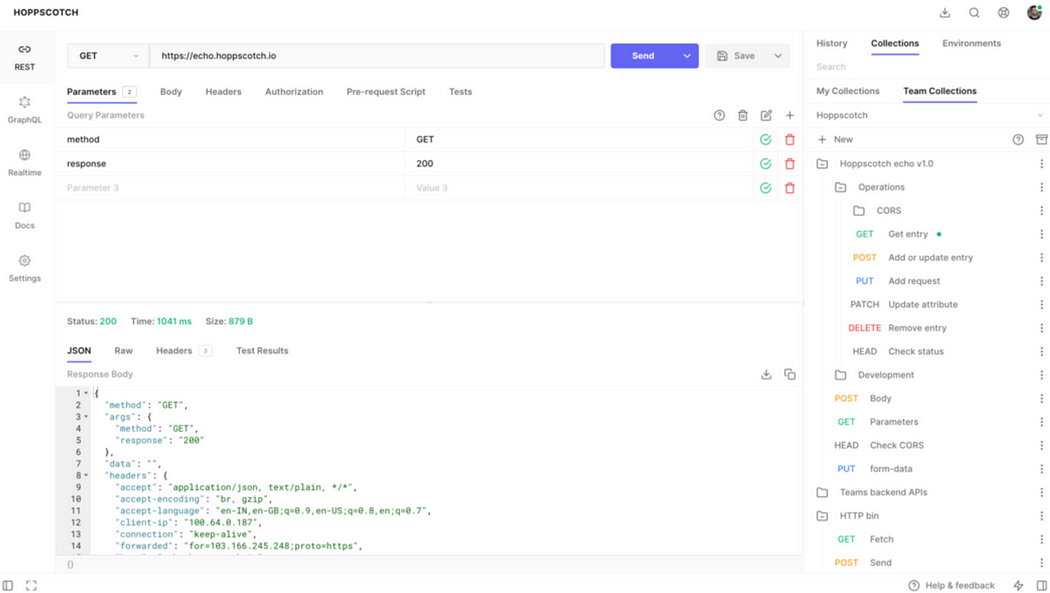Screen dimensions: 1050x593
Task: Open Settings from the sidebar
Action: (25, 269)
